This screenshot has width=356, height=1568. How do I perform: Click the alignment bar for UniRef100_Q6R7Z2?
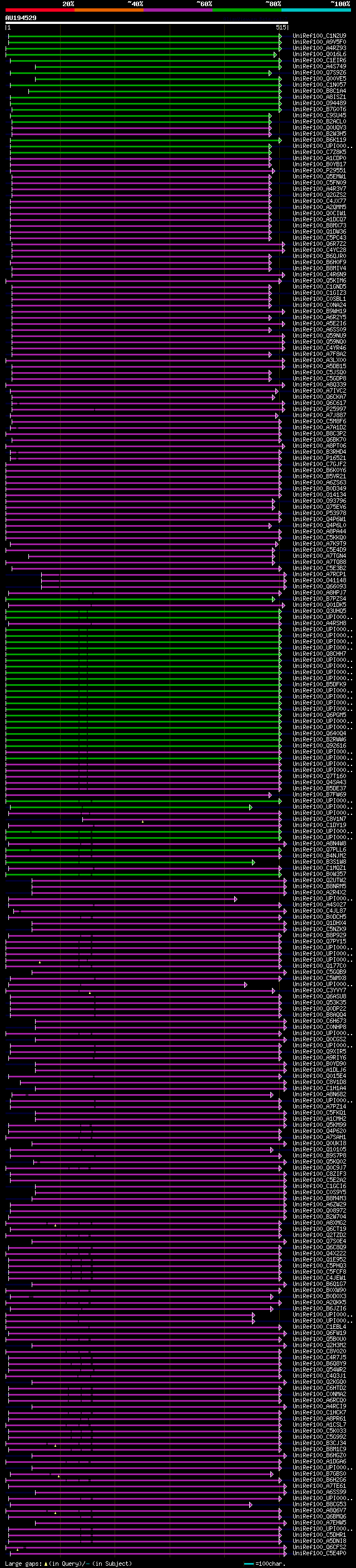(x=148, y=244)
